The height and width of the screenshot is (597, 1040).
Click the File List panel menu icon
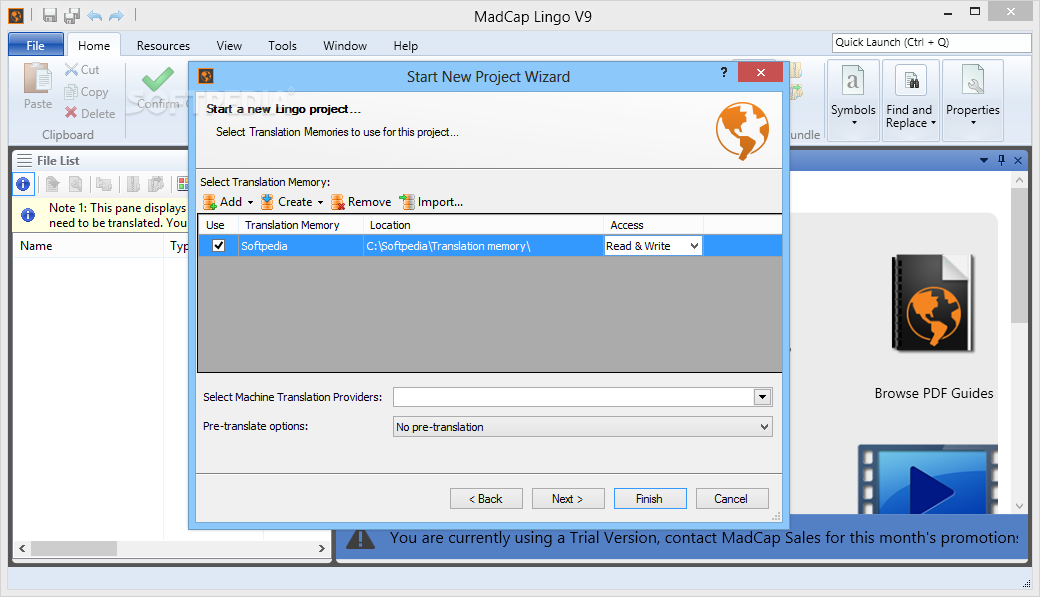click(x=25, y=161)
